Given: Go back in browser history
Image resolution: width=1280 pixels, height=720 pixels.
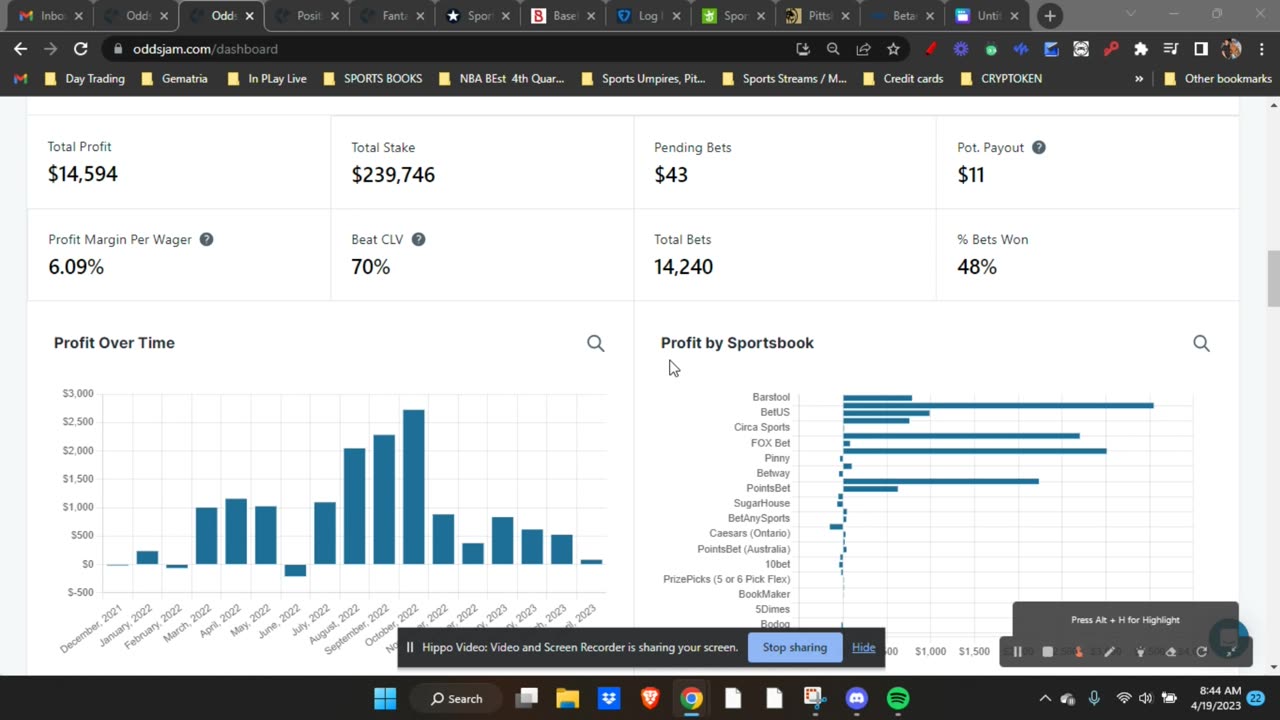Looking at the screenshot, I should coord(21,48).
